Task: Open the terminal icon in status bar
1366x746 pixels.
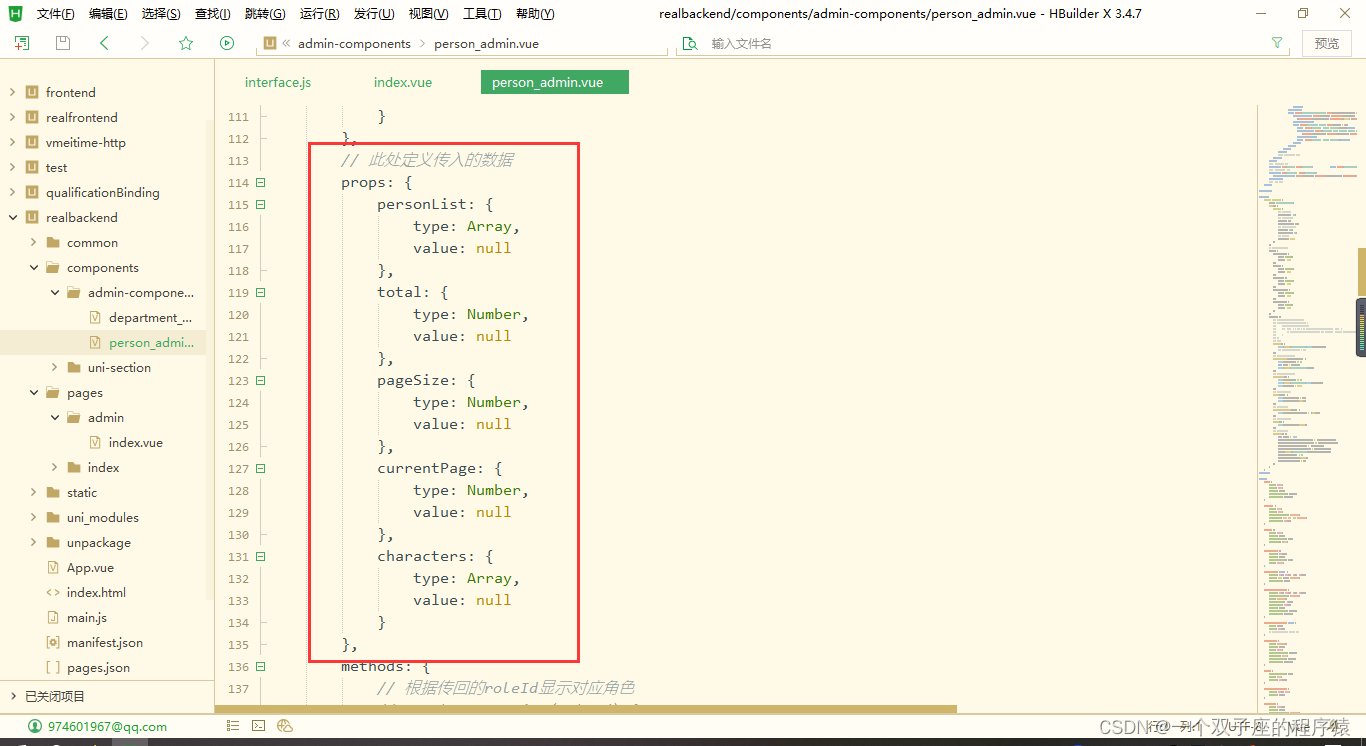Action: tap(258, 726)
